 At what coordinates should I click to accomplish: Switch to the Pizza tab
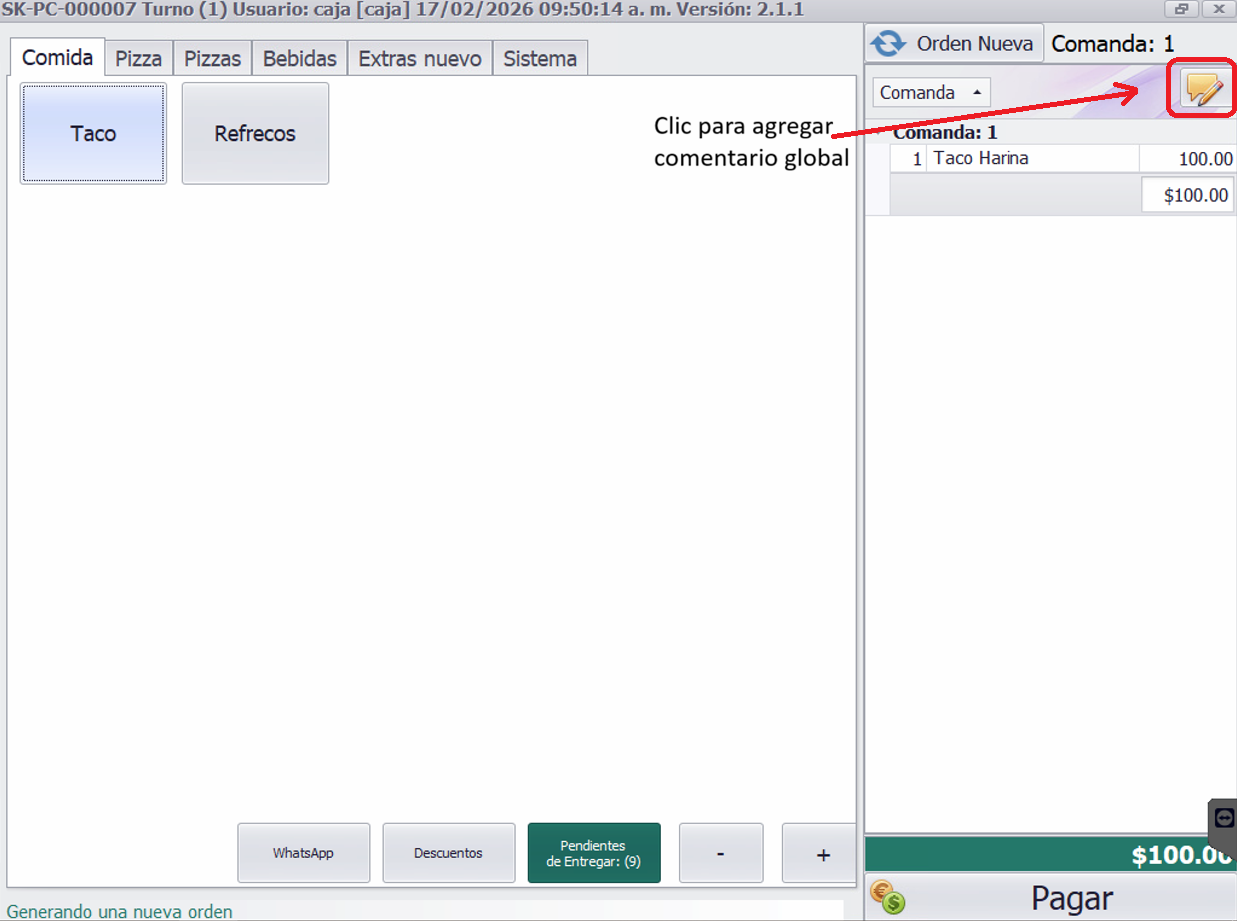pyautogui.click(x=138, y=58)
